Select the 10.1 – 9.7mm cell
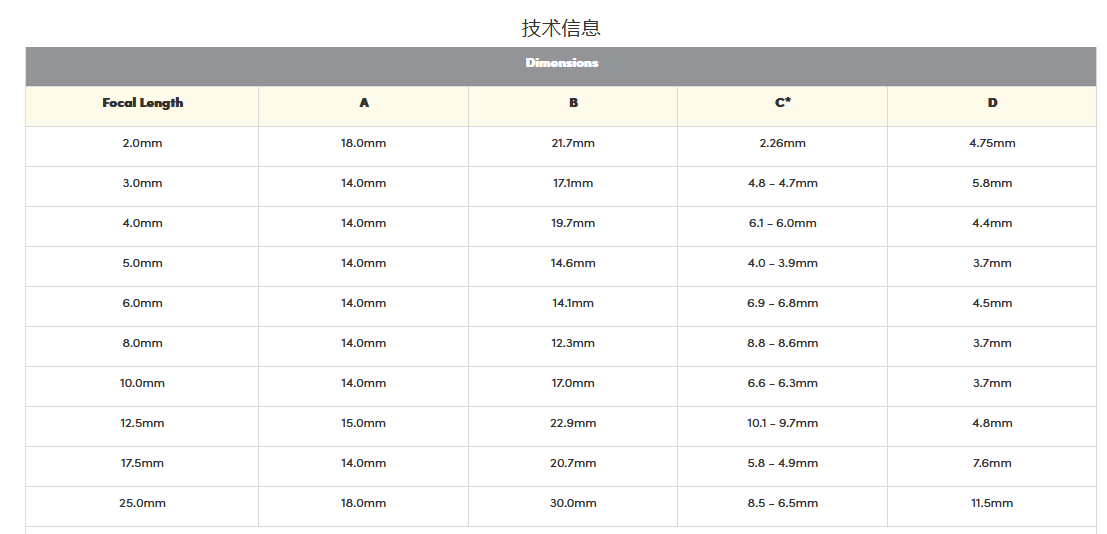Image resolution: width=1107 pixels, height=534 pixels. [x=782, y=423]
